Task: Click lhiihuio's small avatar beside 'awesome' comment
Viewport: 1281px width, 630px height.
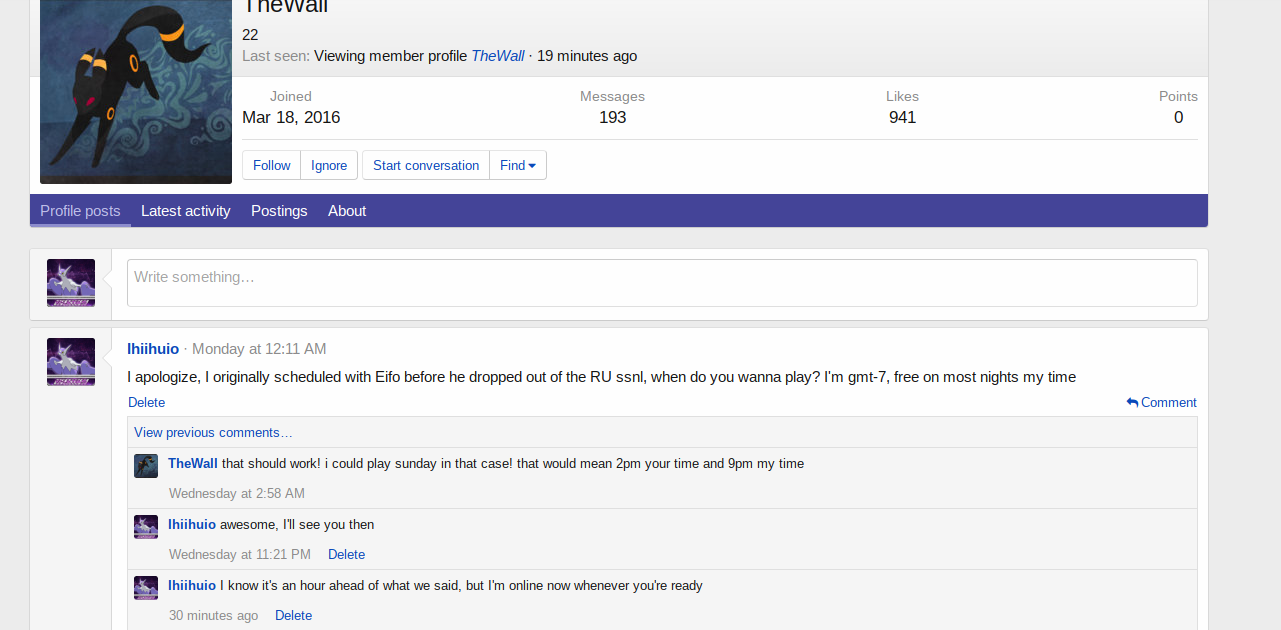Action: click(146, 526)
